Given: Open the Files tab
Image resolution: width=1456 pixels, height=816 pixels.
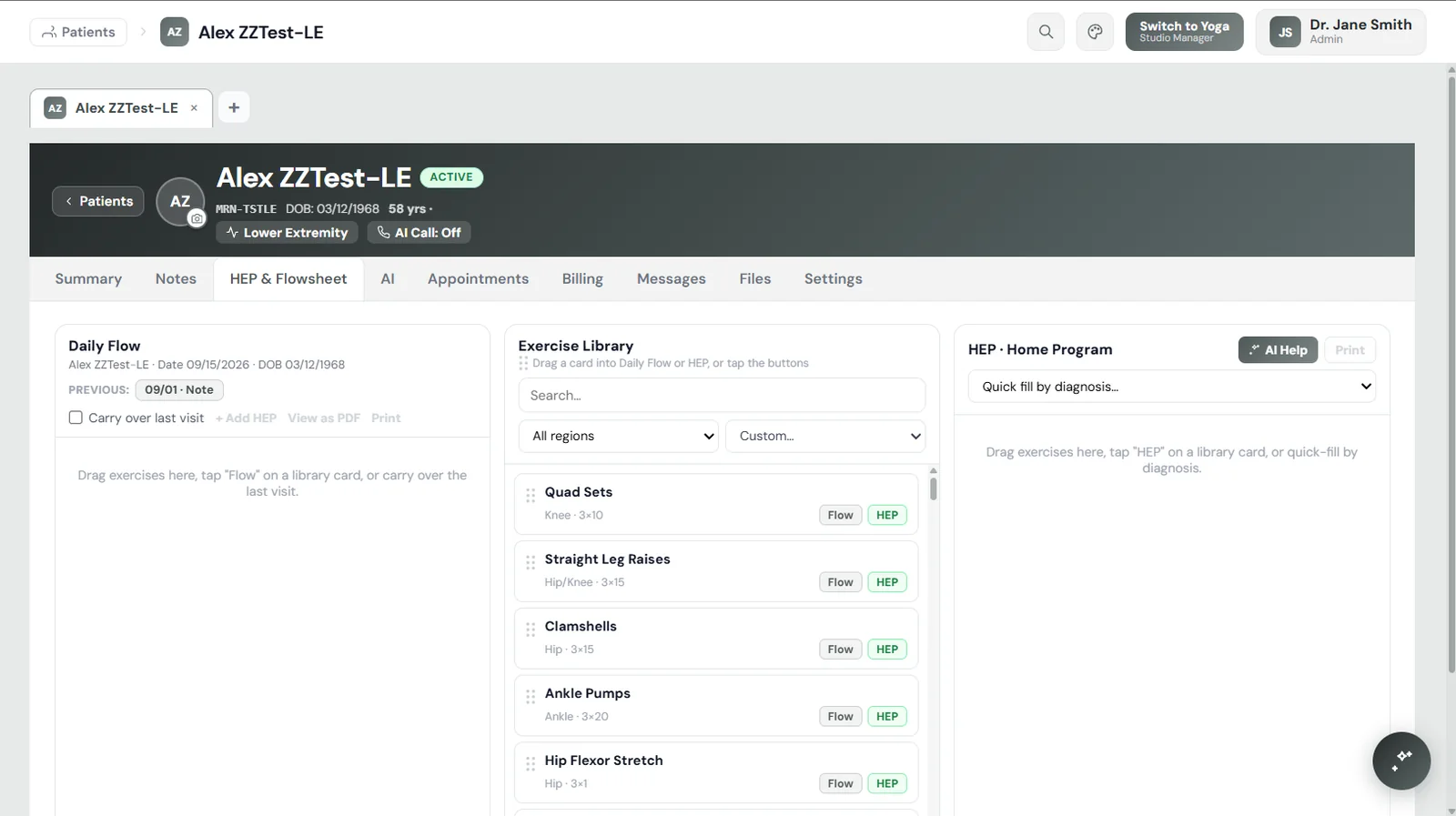Looking at the screenshot, I should (755, 279).
